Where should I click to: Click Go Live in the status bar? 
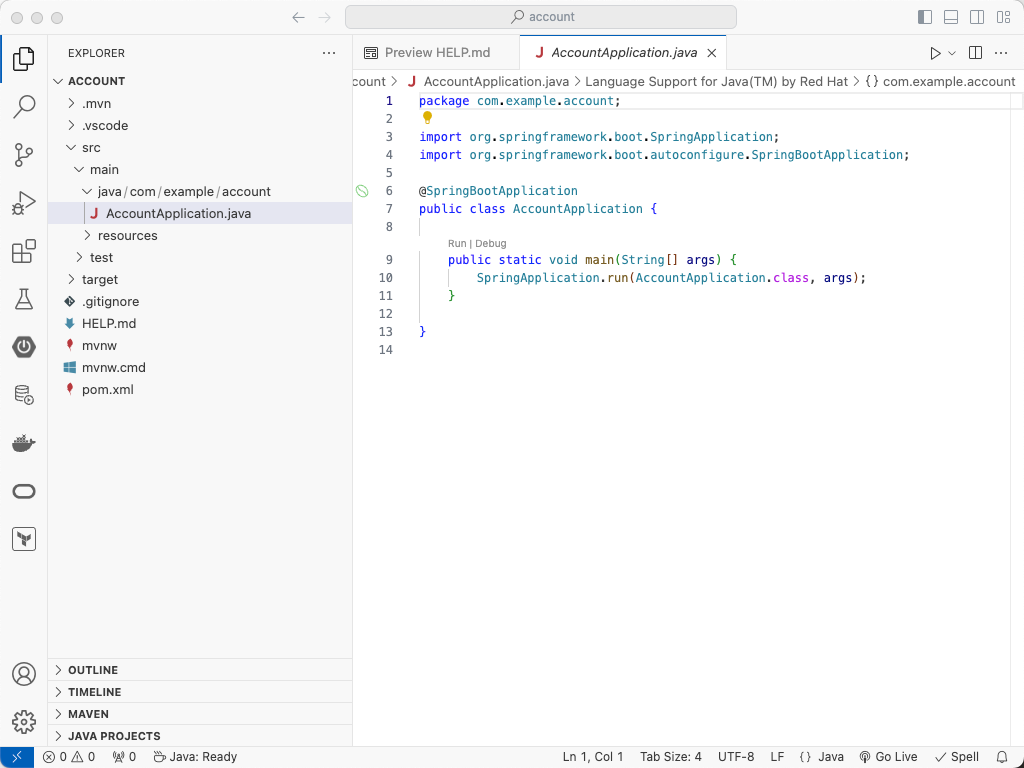(888, 757)
